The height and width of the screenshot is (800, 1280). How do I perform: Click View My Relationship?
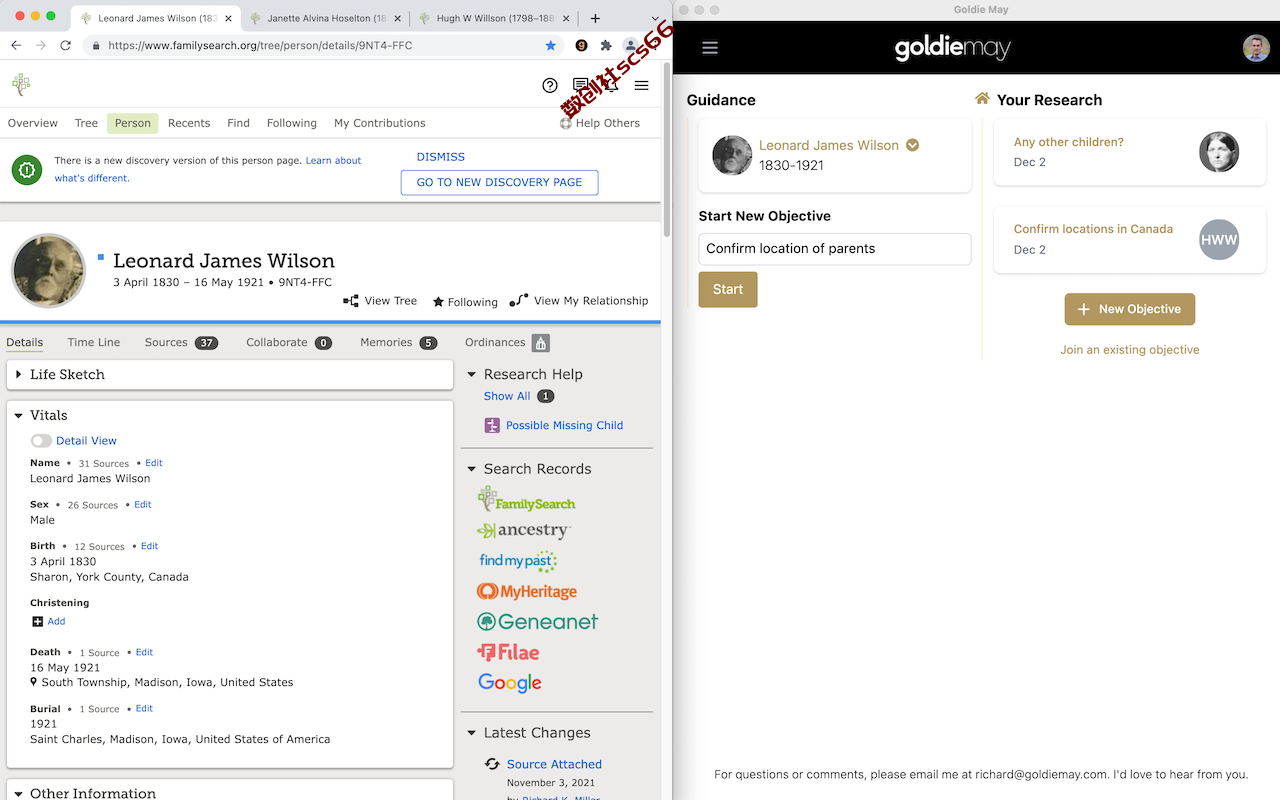(x=579, y=300)
